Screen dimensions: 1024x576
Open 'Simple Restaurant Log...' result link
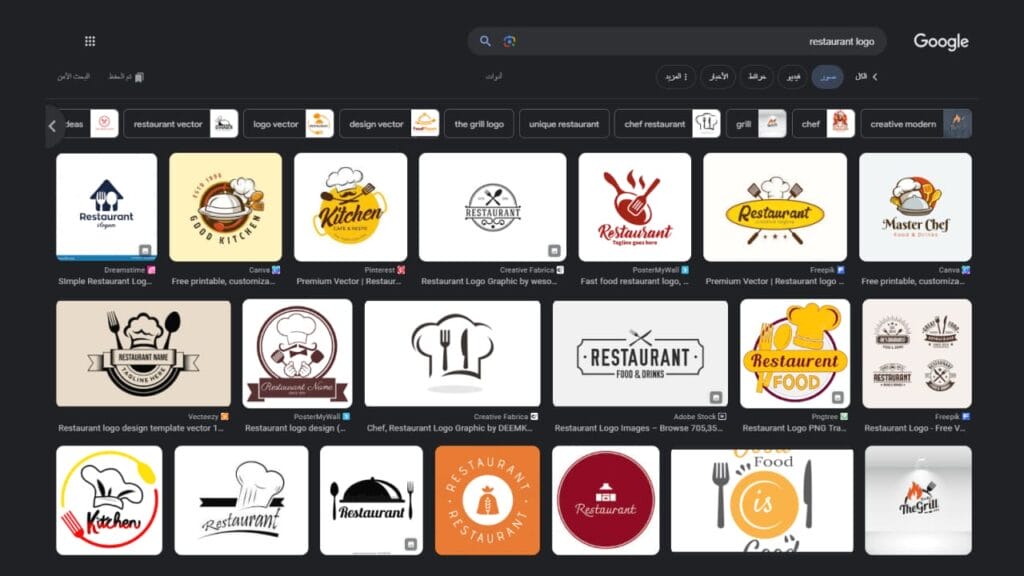[x=105, y=281]
